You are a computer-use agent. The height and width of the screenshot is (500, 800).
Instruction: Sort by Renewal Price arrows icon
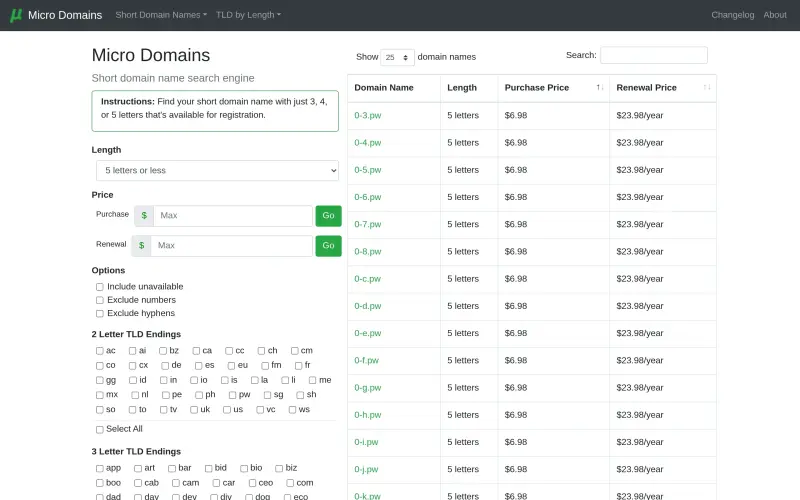pyautogui.click(x=707, y=88)
